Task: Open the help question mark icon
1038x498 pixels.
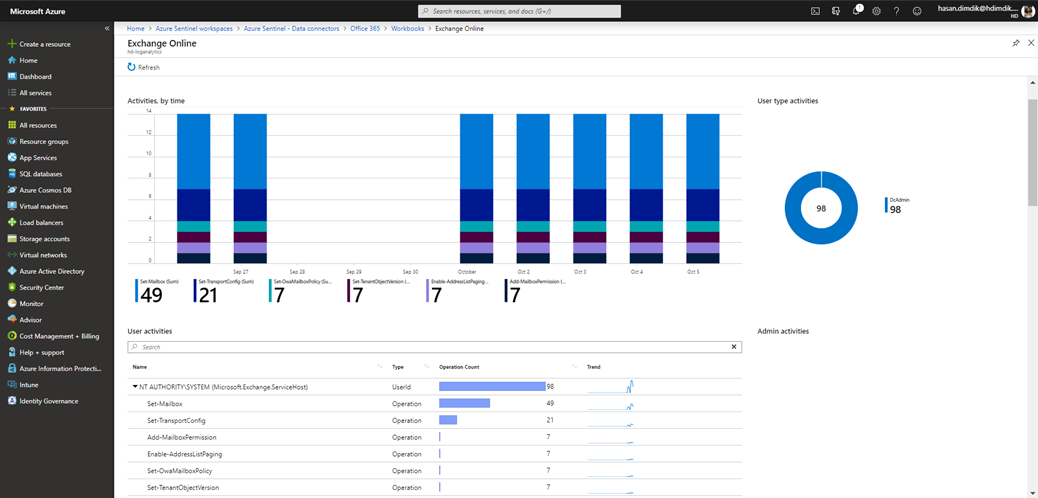Action: (x=896, y=11)
